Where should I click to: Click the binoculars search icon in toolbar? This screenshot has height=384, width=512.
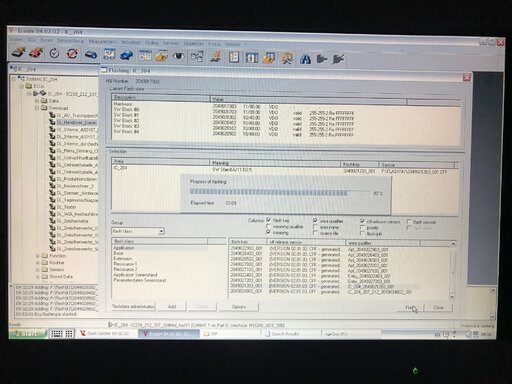pyautogui.click(x=305, y=59)
